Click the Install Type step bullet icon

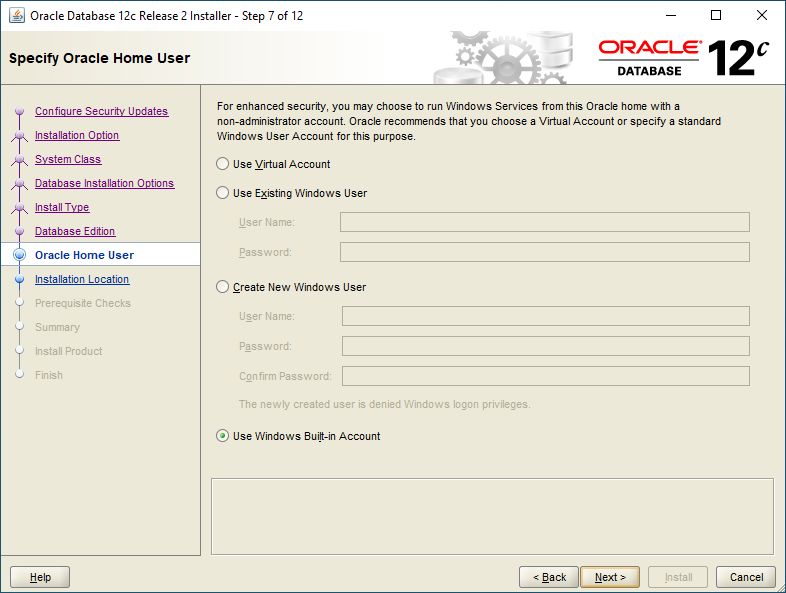[20, 207]
